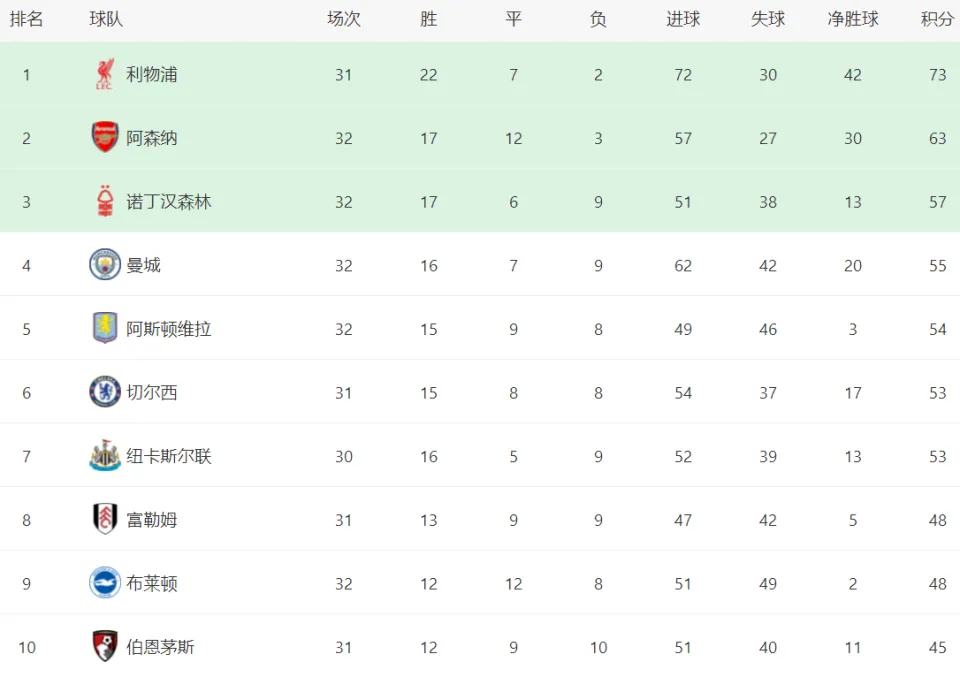Open the 利物浦 team name link
This screenshot has height=677, width=960.
pos(152,75)
